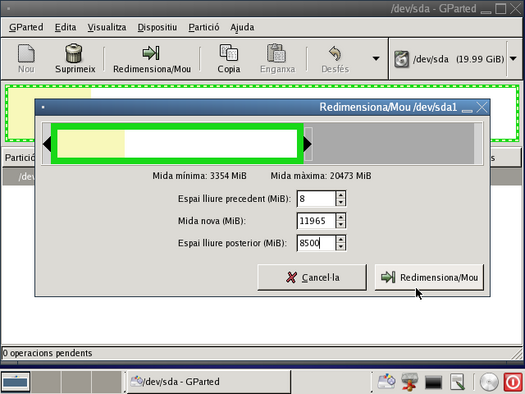Expand the toolbar overflow arrow
525x394 pixels.
(376, 59)
